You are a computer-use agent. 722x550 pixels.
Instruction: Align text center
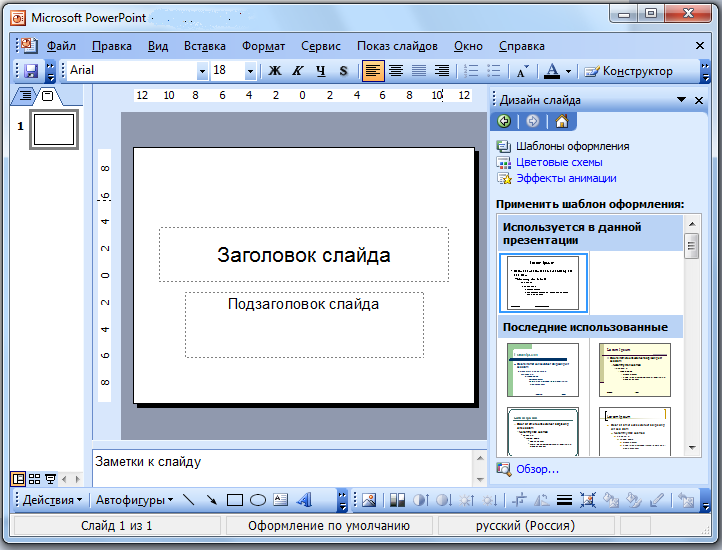pos(396,70)
